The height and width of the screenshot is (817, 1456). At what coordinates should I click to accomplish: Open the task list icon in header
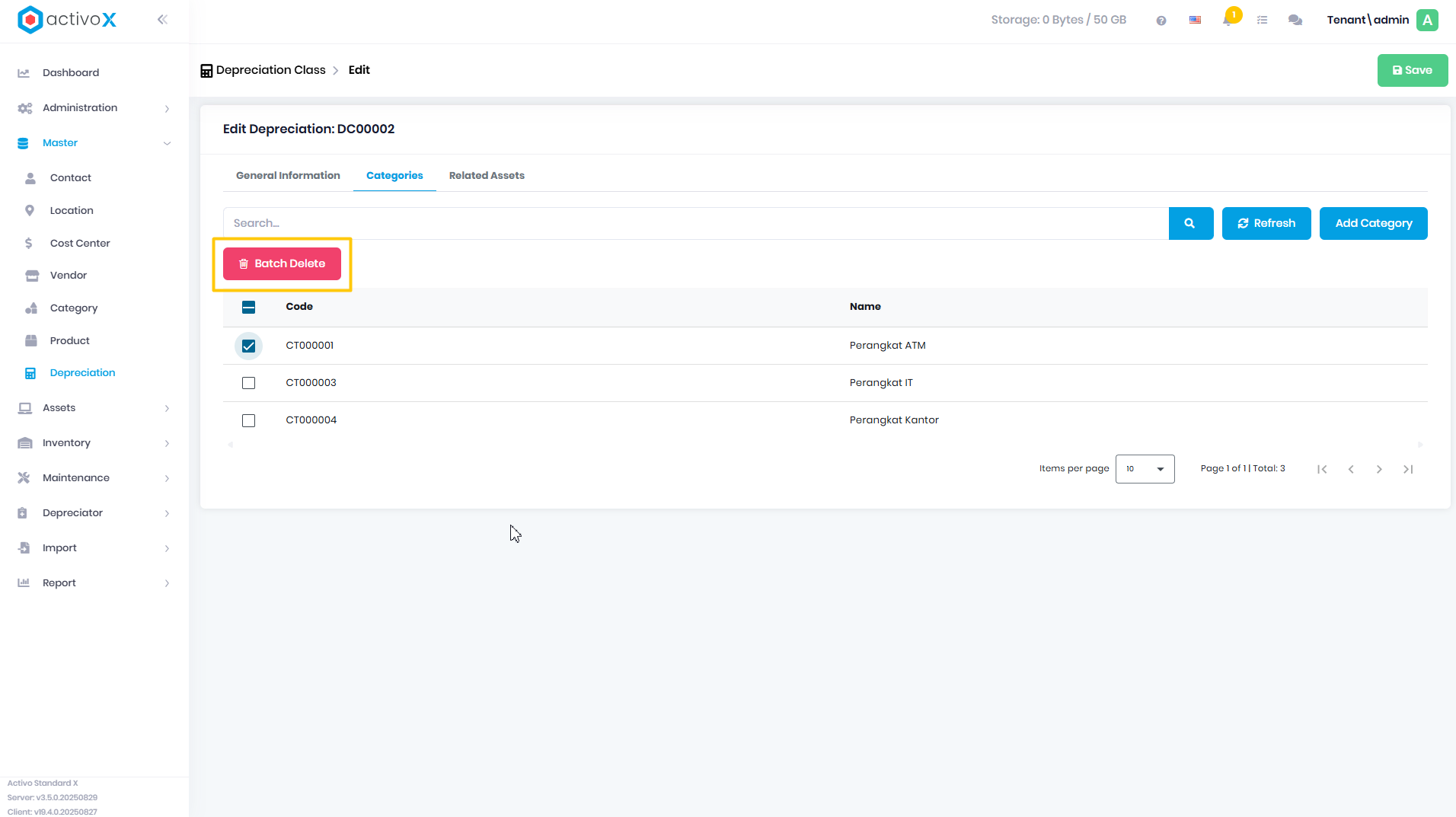[x=1263, y=21]
